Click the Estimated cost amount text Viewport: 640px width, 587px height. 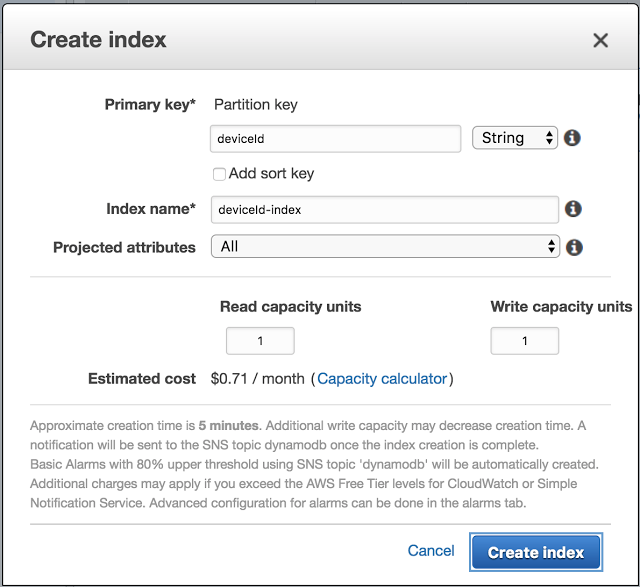tap(258, 379)
